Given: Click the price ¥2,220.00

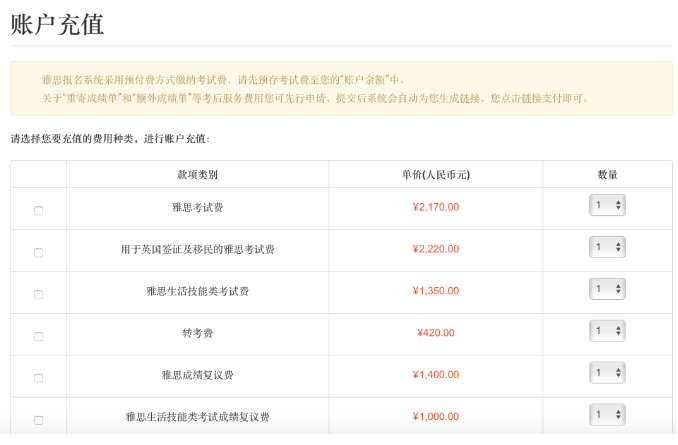Looking at the screenshot, I should tap(436, 249).
